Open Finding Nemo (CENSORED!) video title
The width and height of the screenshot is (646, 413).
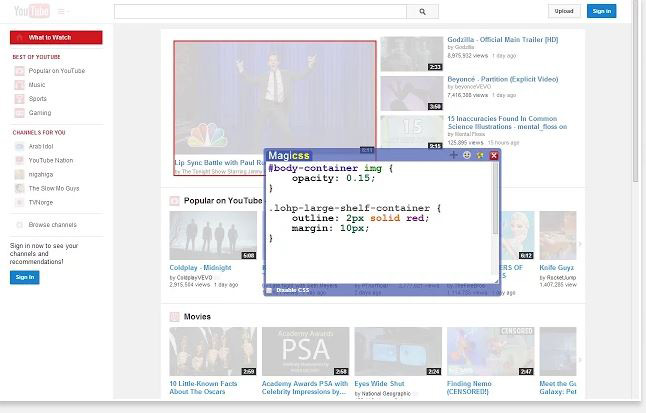(x=469, y=388)
